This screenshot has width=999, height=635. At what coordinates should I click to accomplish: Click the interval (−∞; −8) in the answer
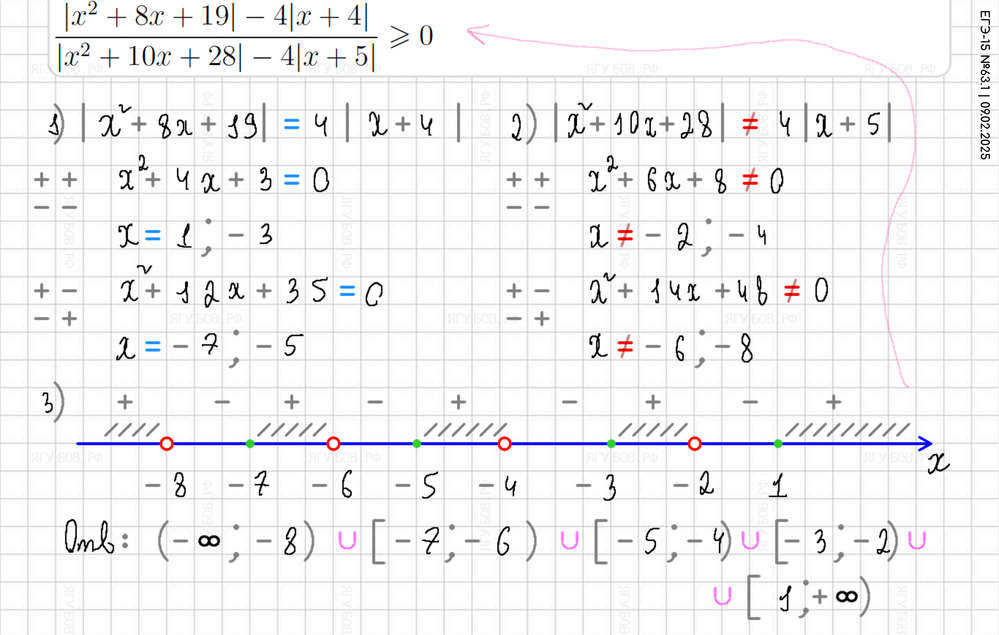click(x=235, y=541)
